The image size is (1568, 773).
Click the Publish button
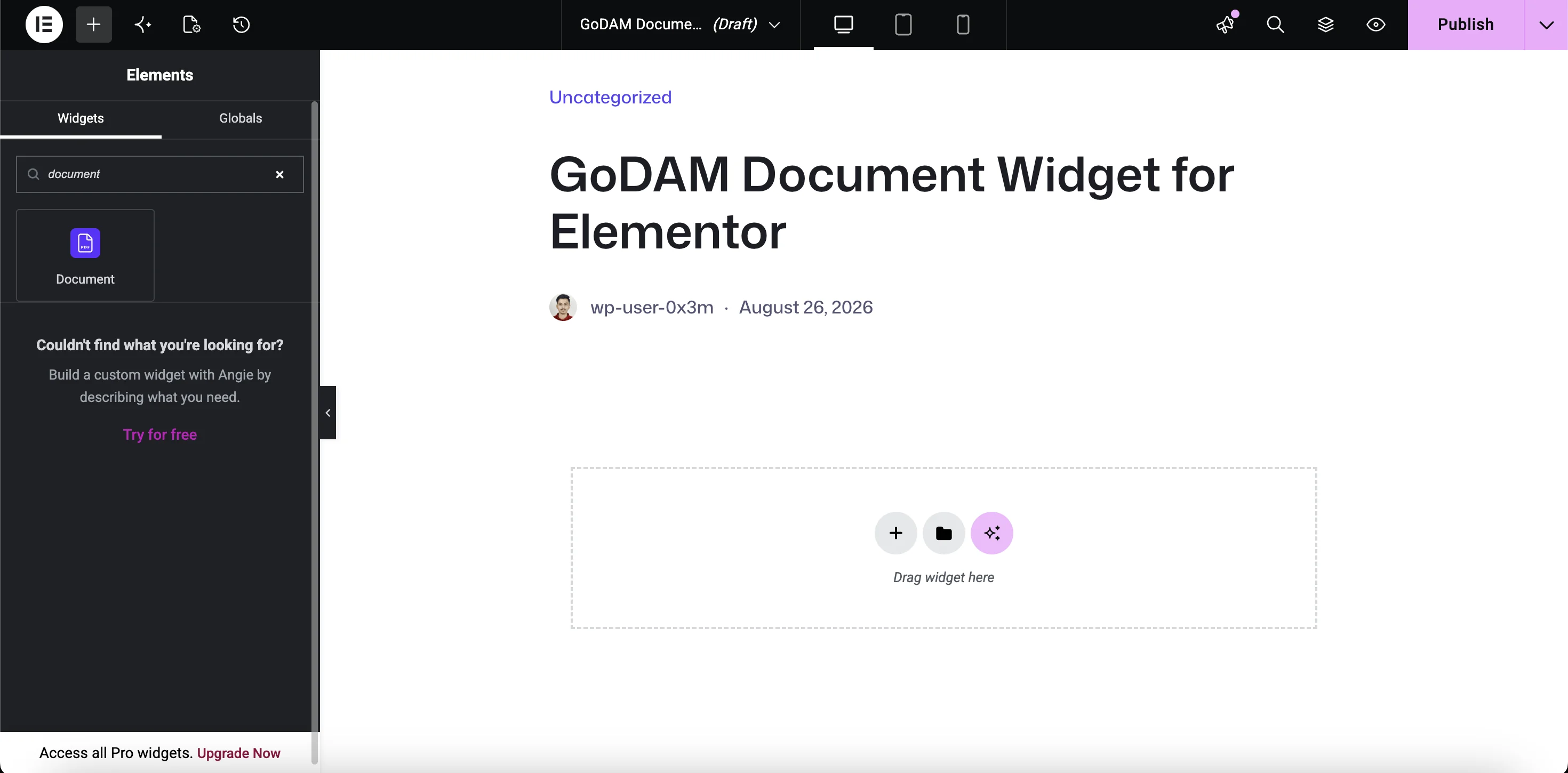coord(1466,25)
